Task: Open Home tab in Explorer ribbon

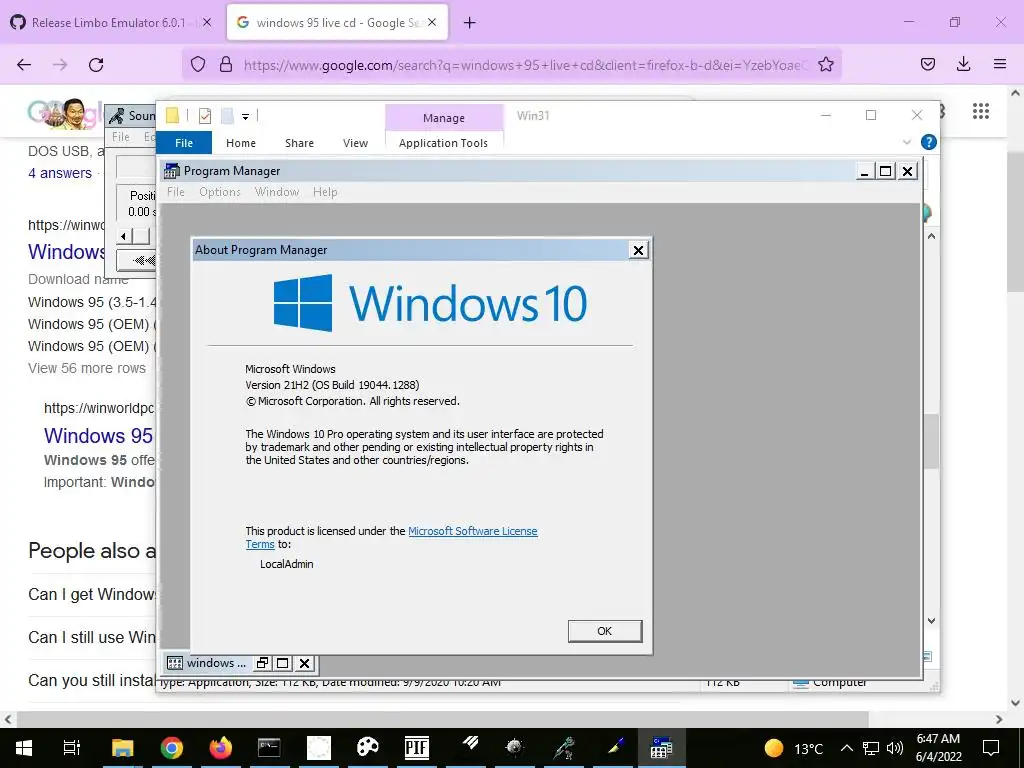Action: (241, 143)
